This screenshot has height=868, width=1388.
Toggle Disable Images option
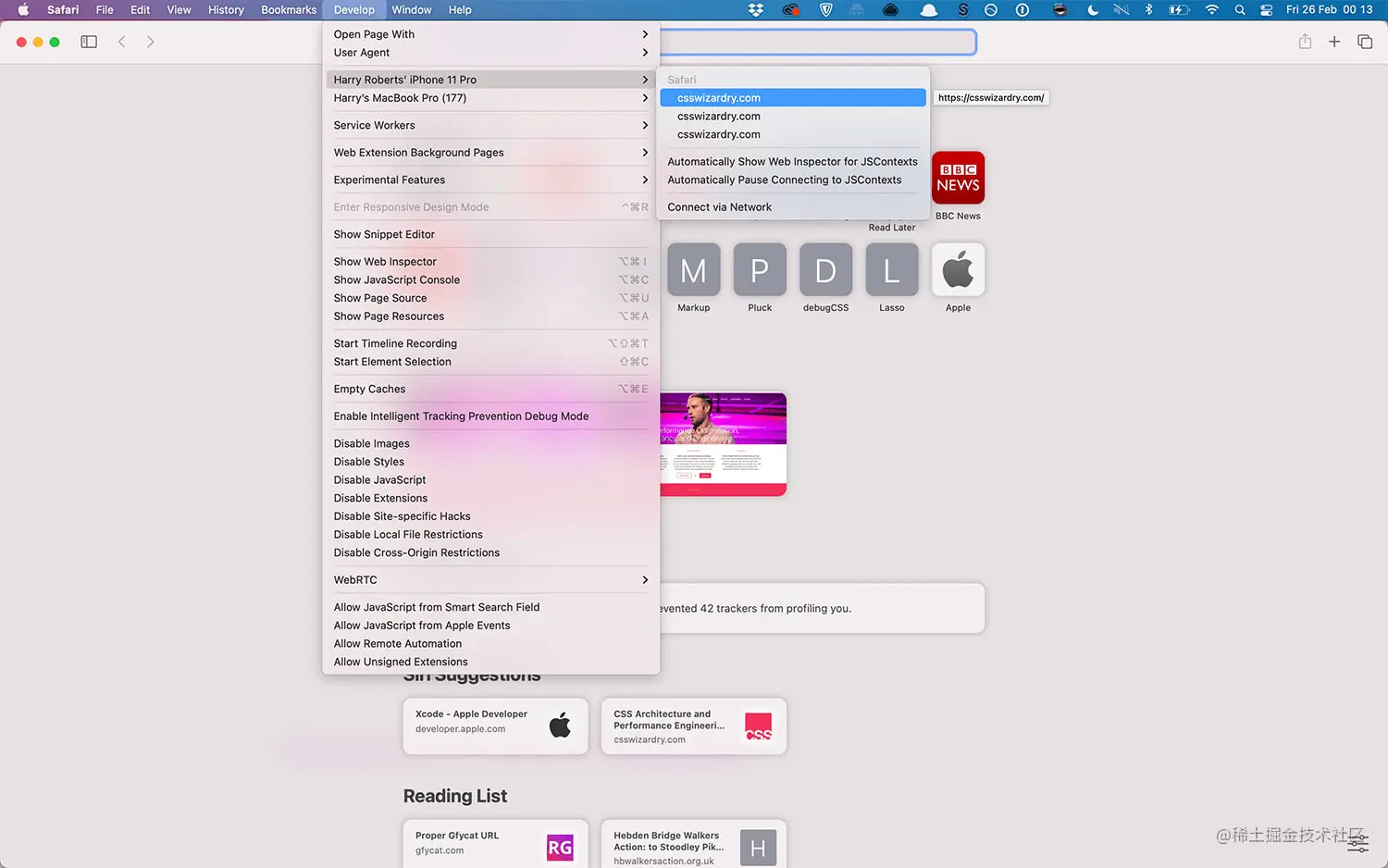[490, 443]
